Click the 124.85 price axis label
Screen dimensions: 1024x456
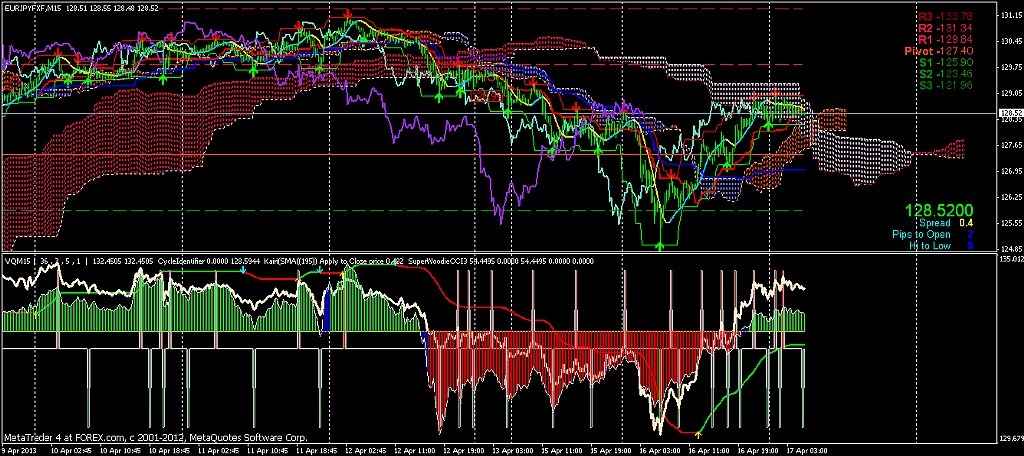[1011, 248]
